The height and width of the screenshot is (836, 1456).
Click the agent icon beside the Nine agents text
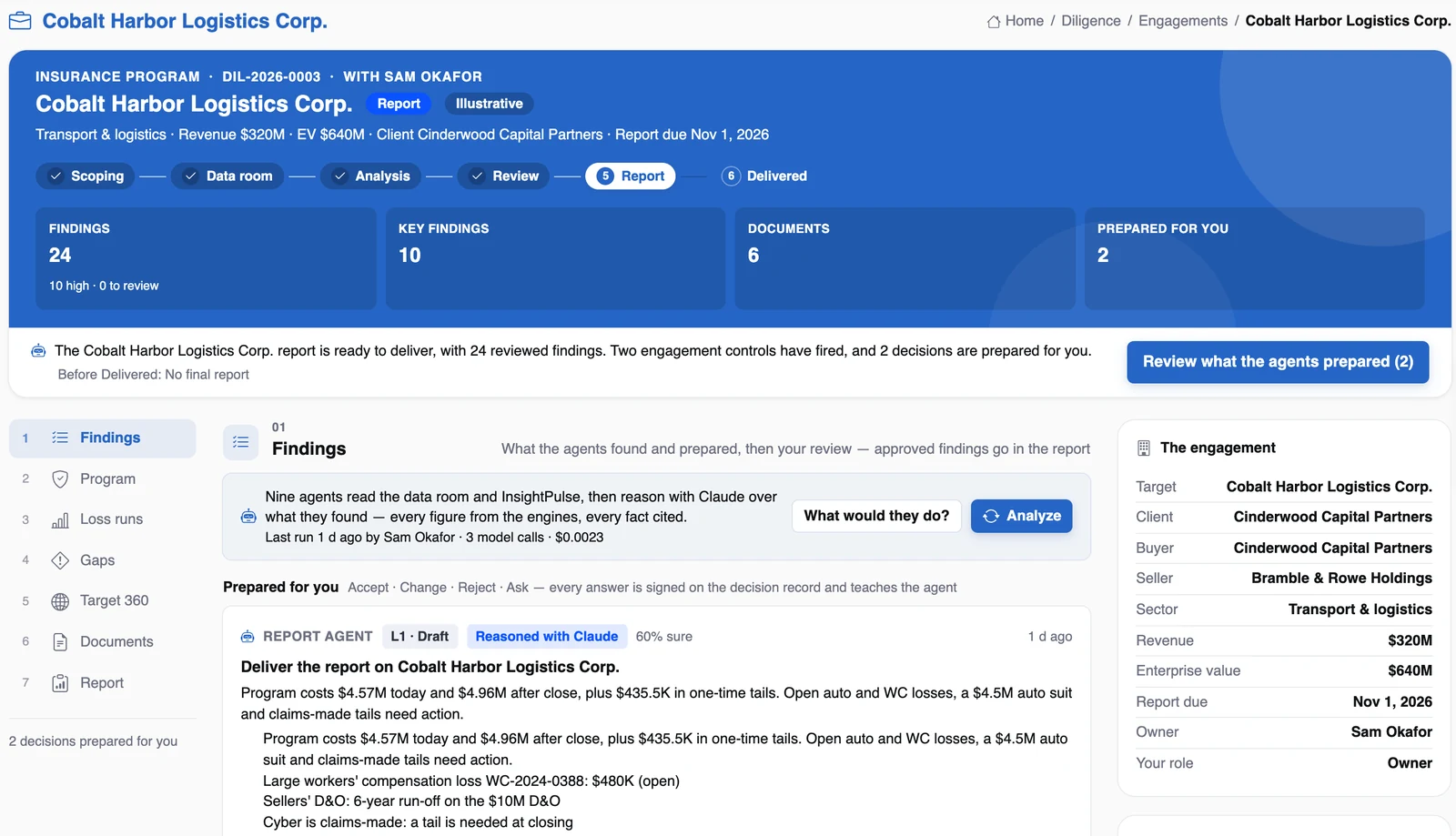(248, 517)
